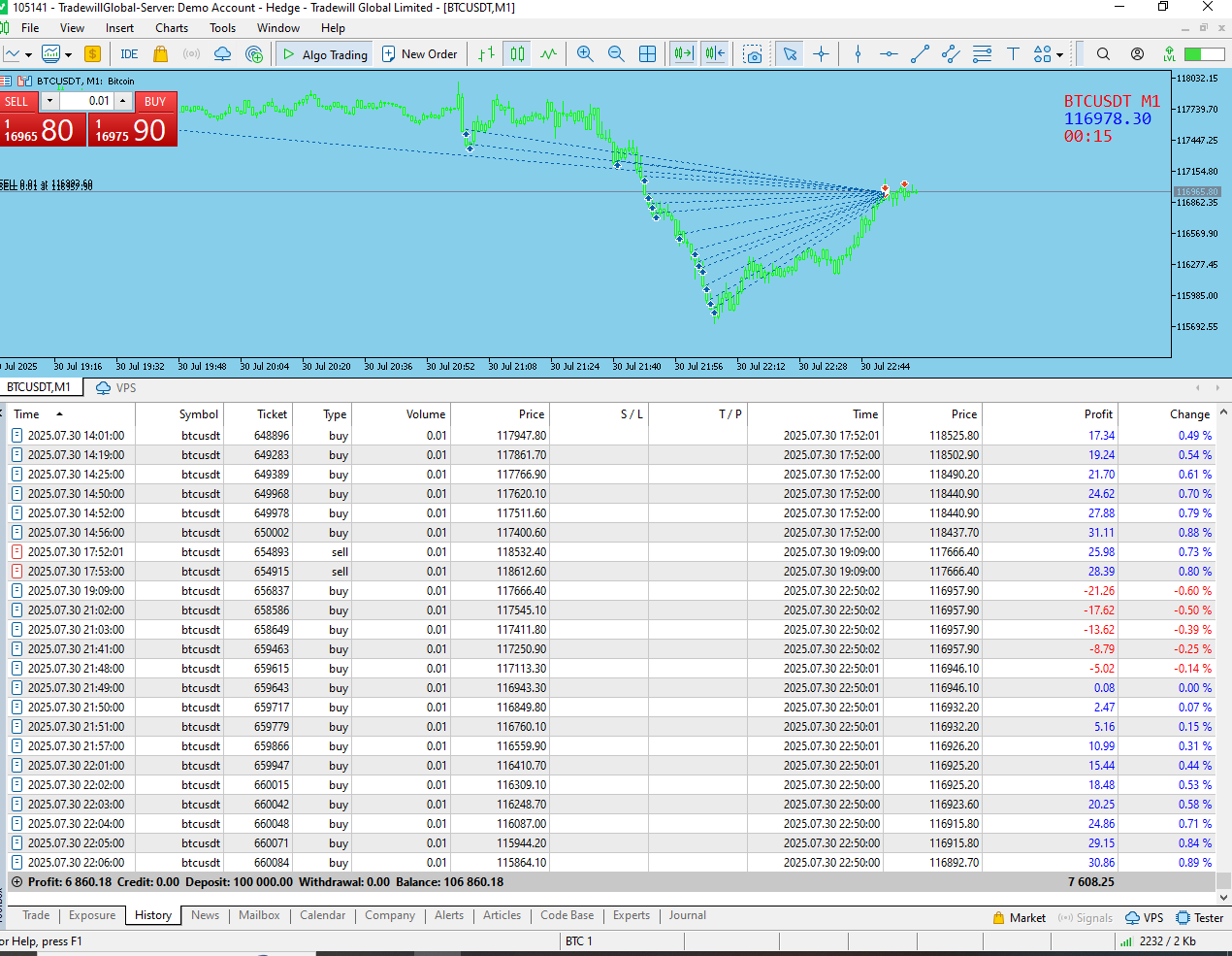Screen dimensions: 1232x956
Task: Click the red BUY button
Action: 155,101
